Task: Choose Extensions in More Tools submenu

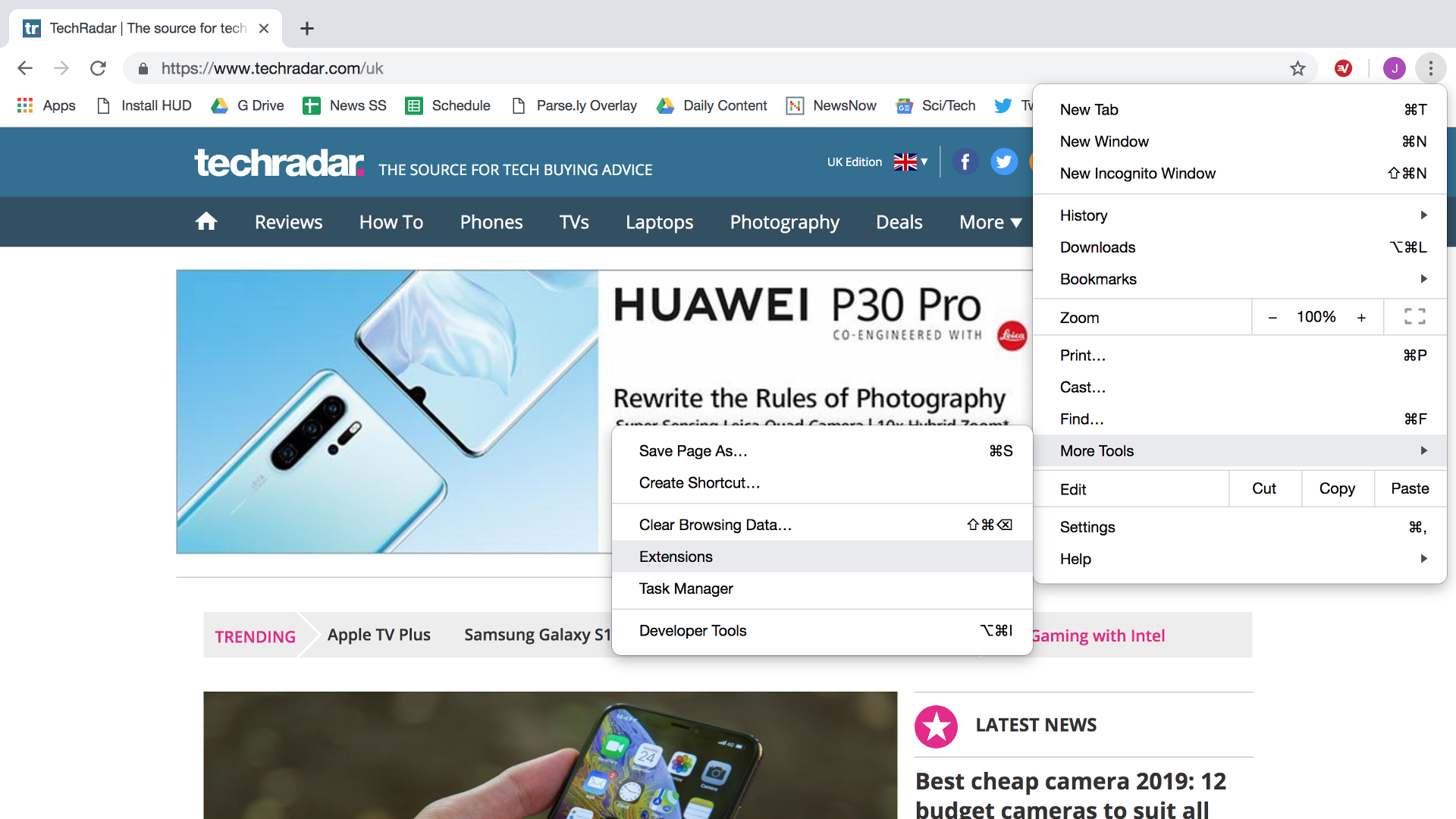Action: (x=822, y=557)
